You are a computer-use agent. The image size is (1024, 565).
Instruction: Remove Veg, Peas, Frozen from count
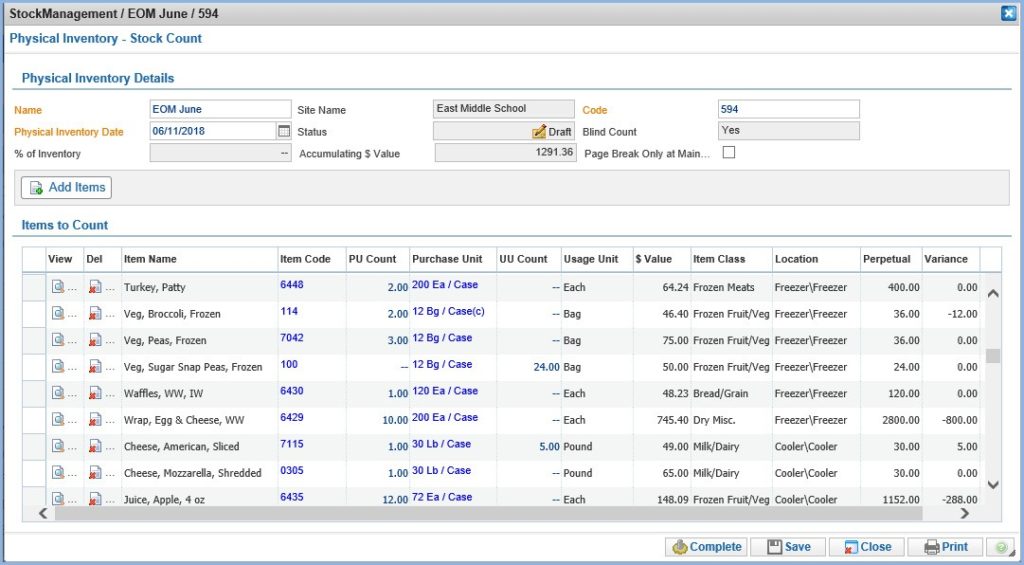[x=95, y=340]
